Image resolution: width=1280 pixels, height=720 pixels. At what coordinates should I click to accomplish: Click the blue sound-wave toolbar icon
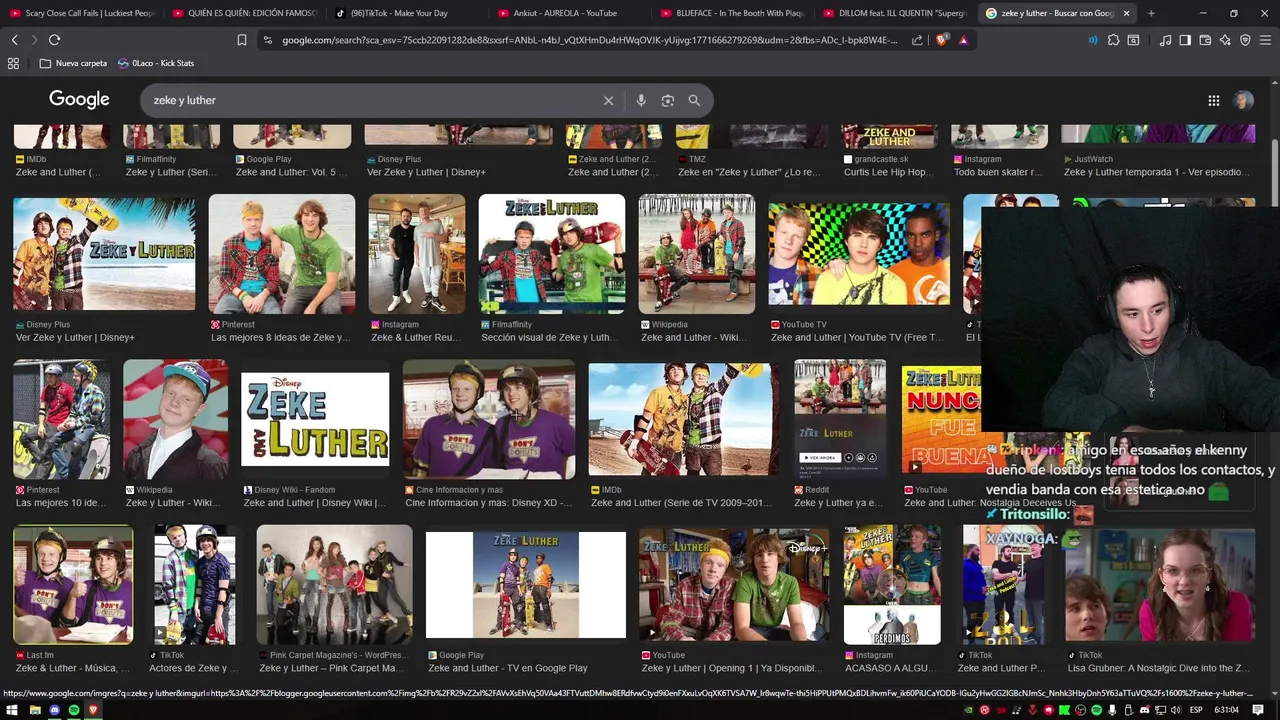tap(1092, 40)
